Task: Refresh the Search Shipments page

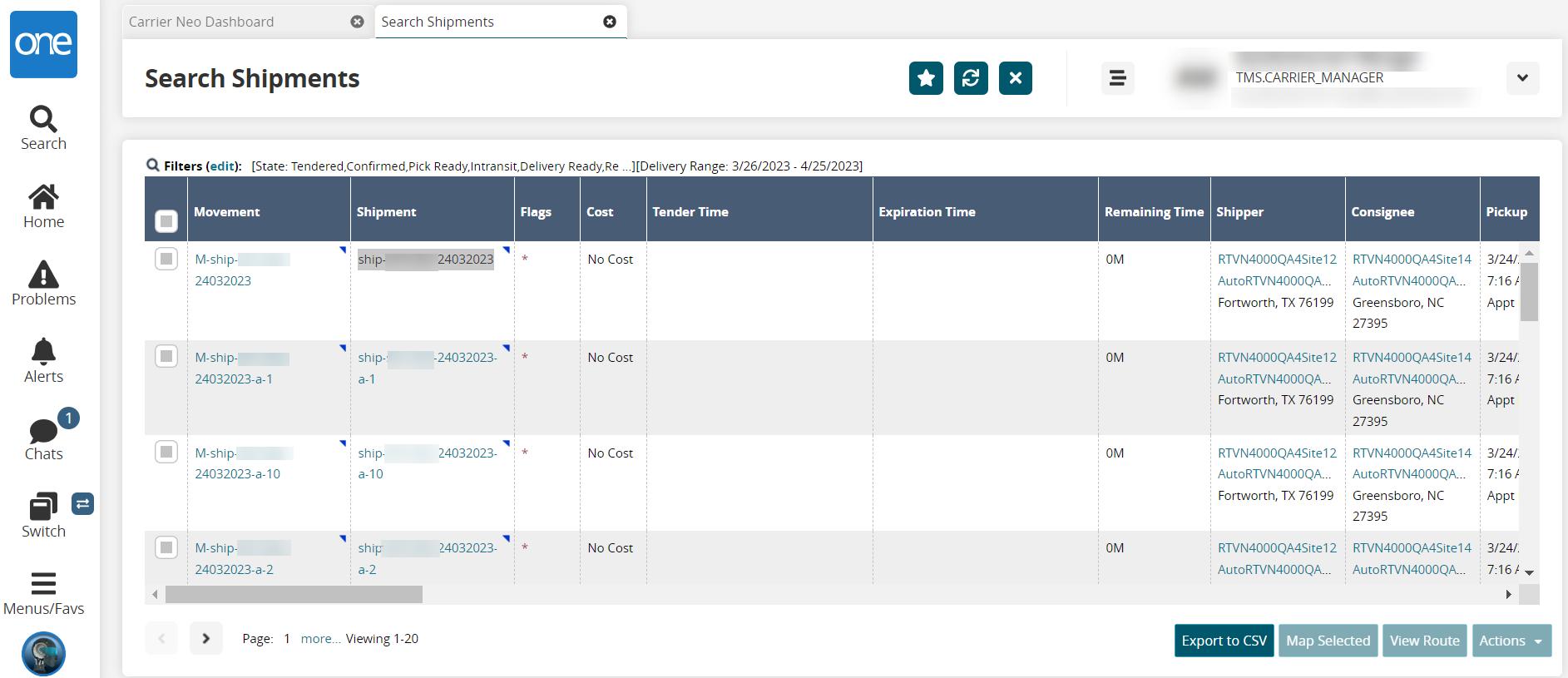Action: (x=971, y=78)
